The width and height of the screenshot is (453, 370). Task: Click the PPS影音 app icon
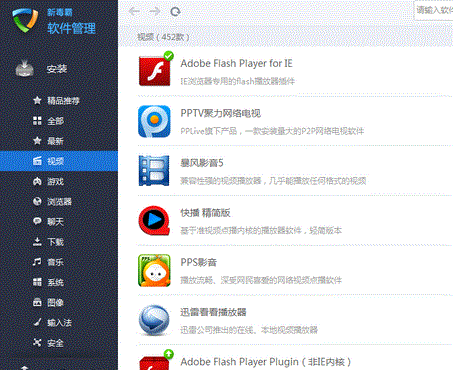click(x=154, y=270)
